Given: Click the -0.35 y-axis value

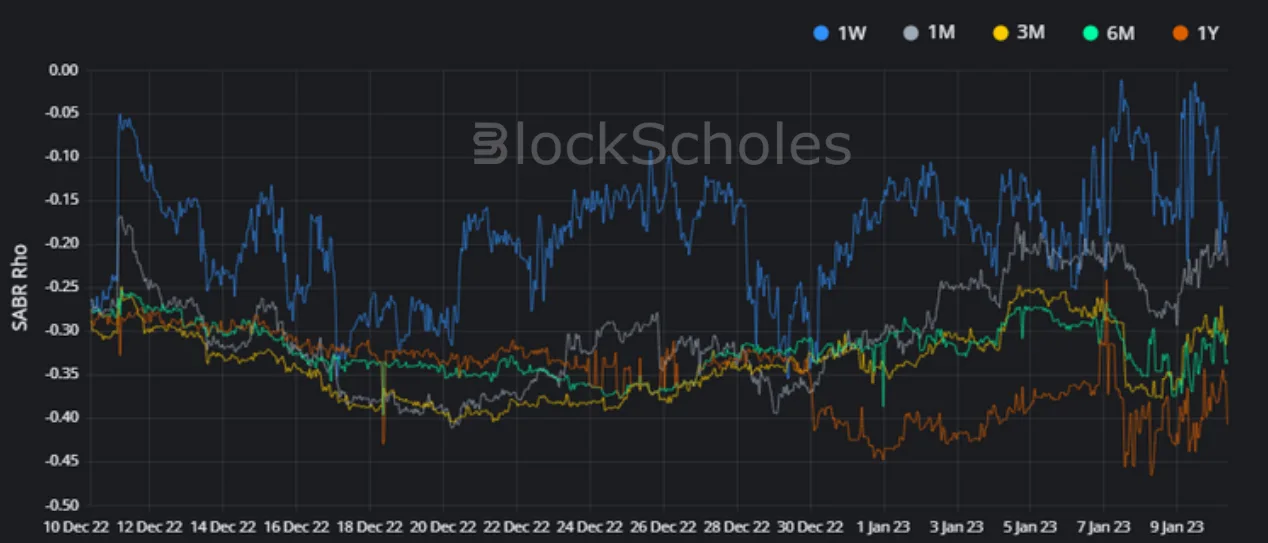Looking at the screenshot, I should tap(61, 374).
